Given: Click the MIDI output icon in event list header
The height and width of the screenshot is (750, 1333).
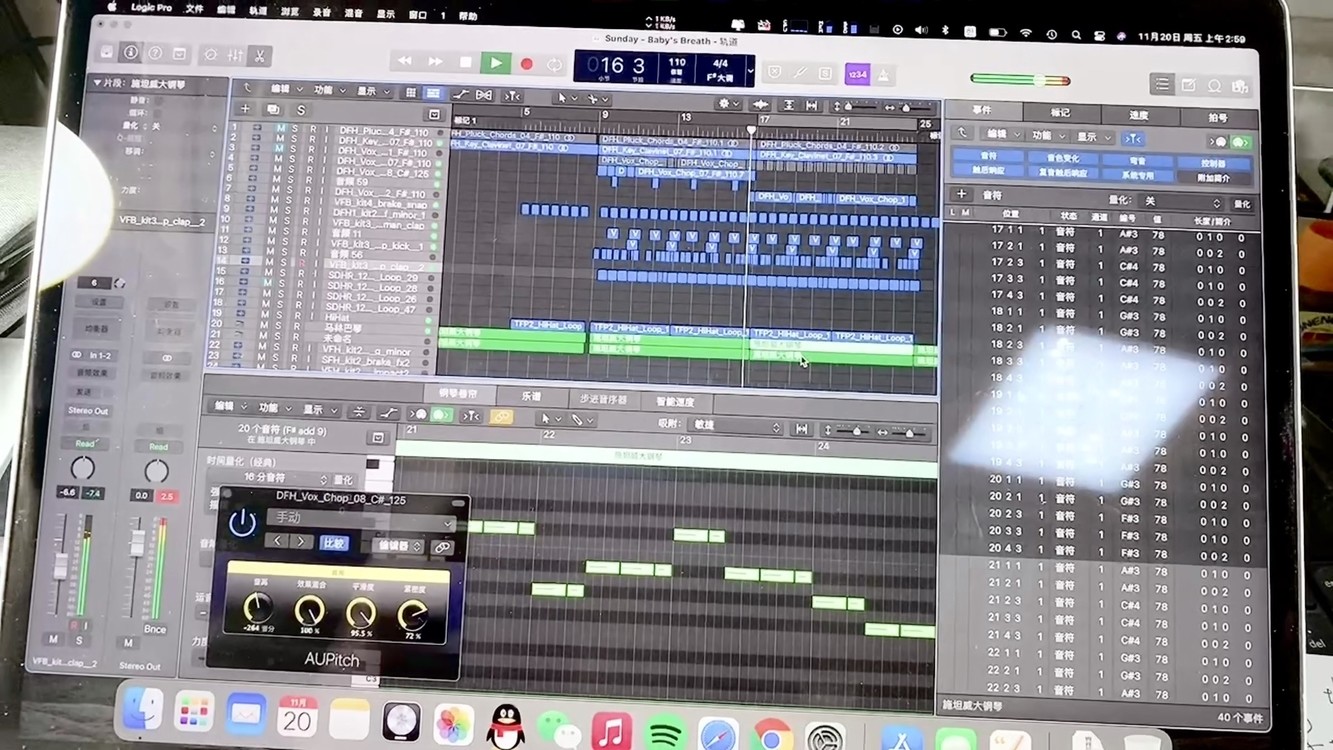Looking at the screenshot, I should pyautogui.click(x=1240, y=142).
